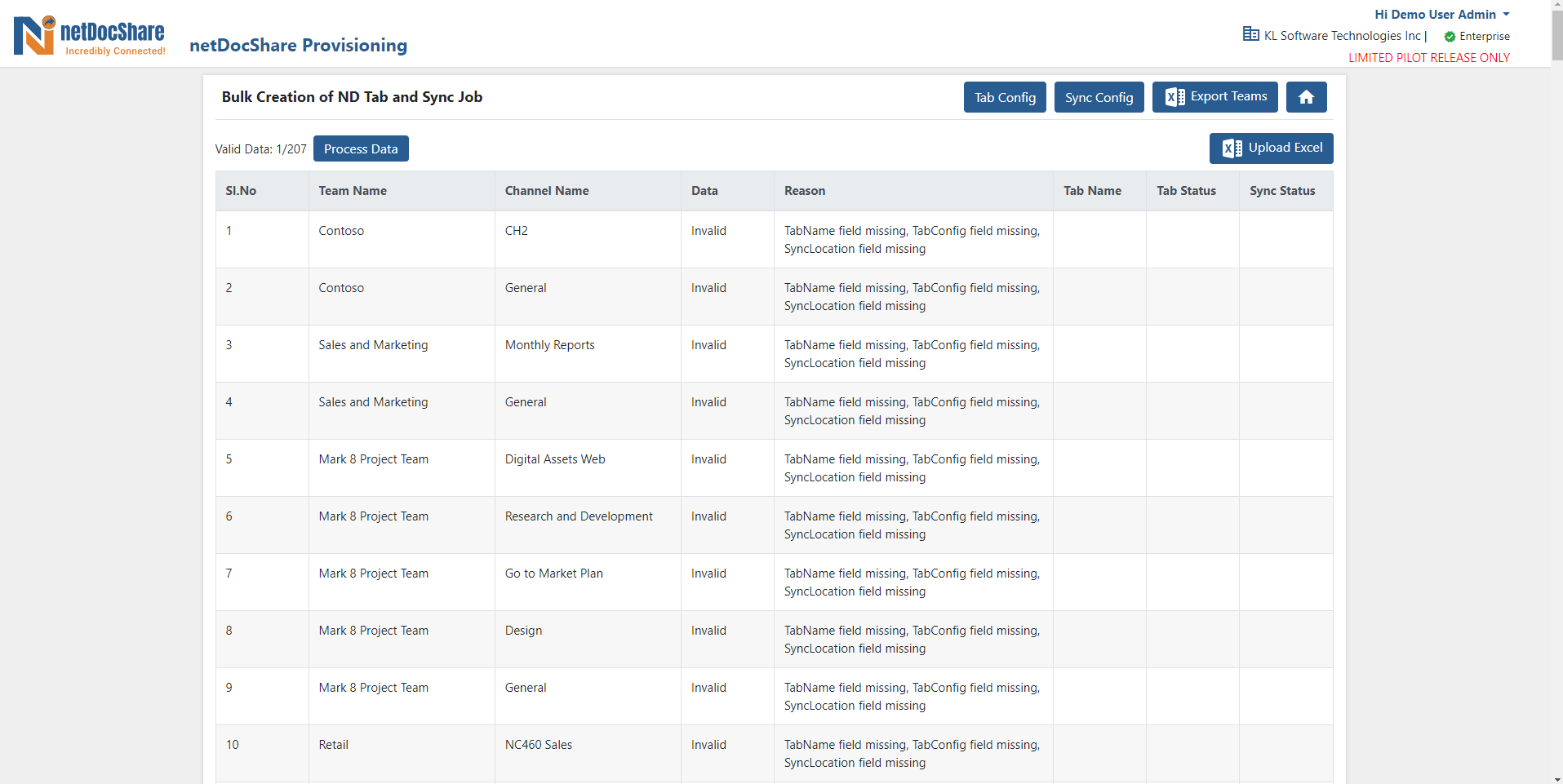Go to home via house icon
The width and height of the screenshot is (1563, 784).
point(1306,97)
